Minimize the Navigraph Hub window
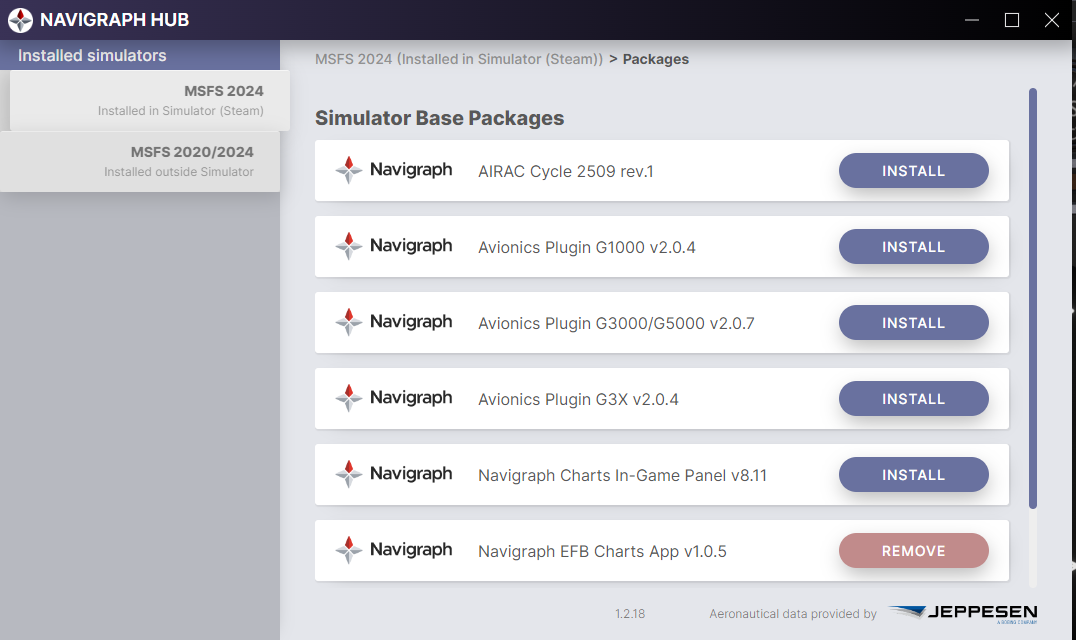The image size is (1076, 640). tap(972, 20)
